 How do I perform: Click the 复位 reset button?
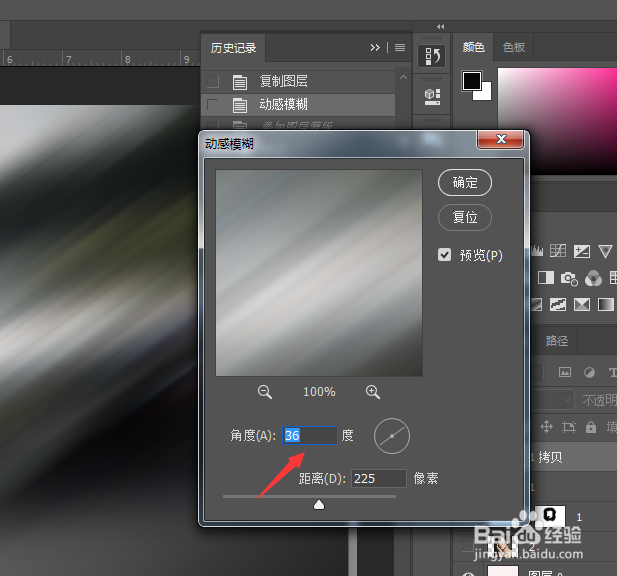tap(465, 217)
